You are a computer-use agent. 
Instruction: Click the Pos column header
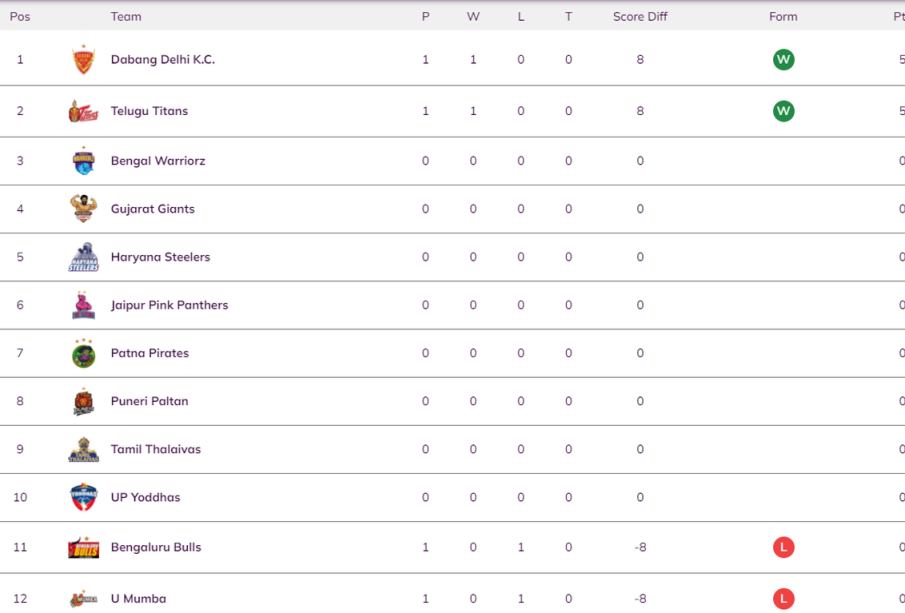(20, 17)
